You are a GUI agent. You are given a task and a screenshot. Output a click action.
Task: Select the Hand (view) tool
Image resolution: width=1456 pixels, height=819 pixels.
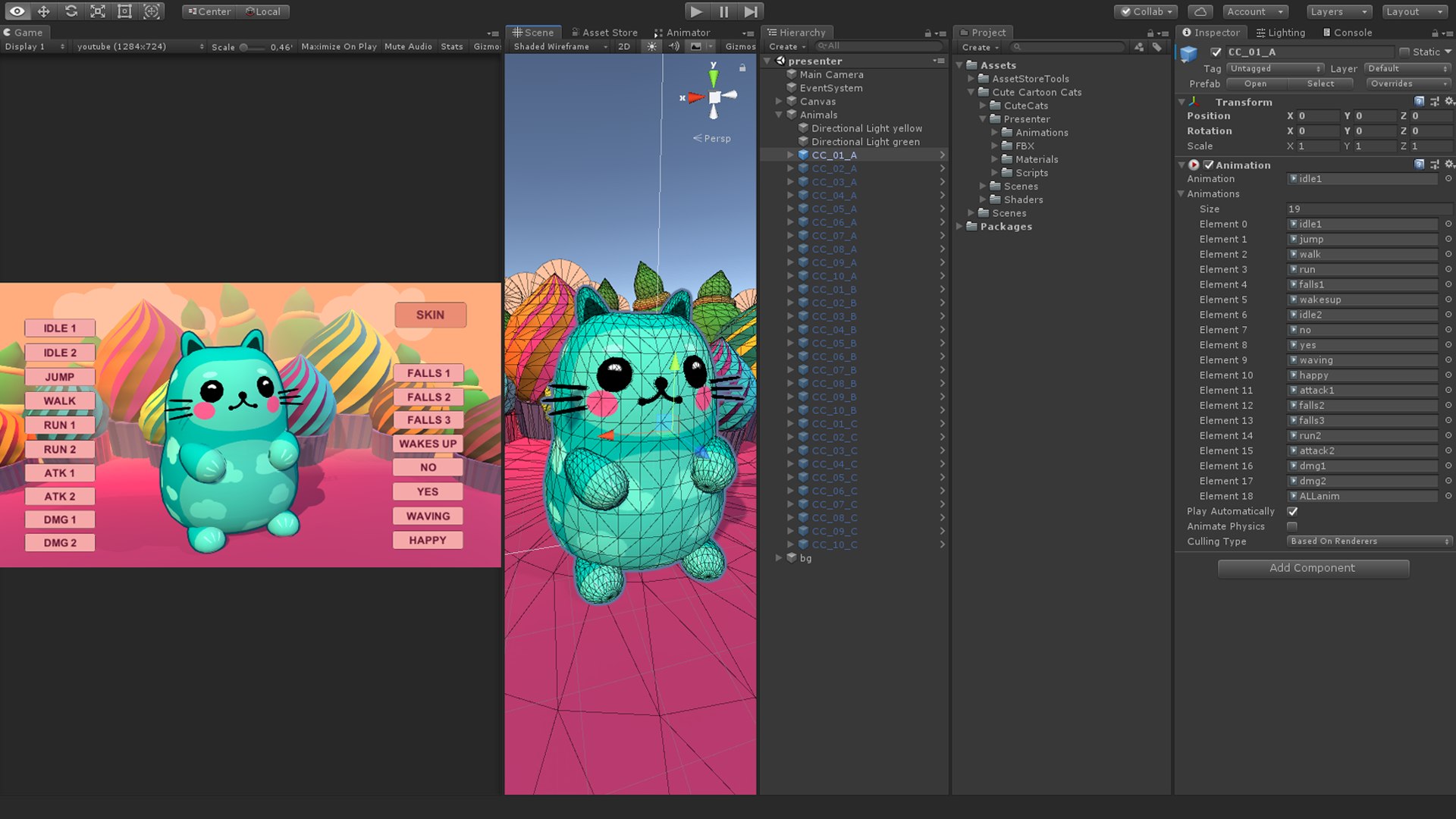pos(17,11)
